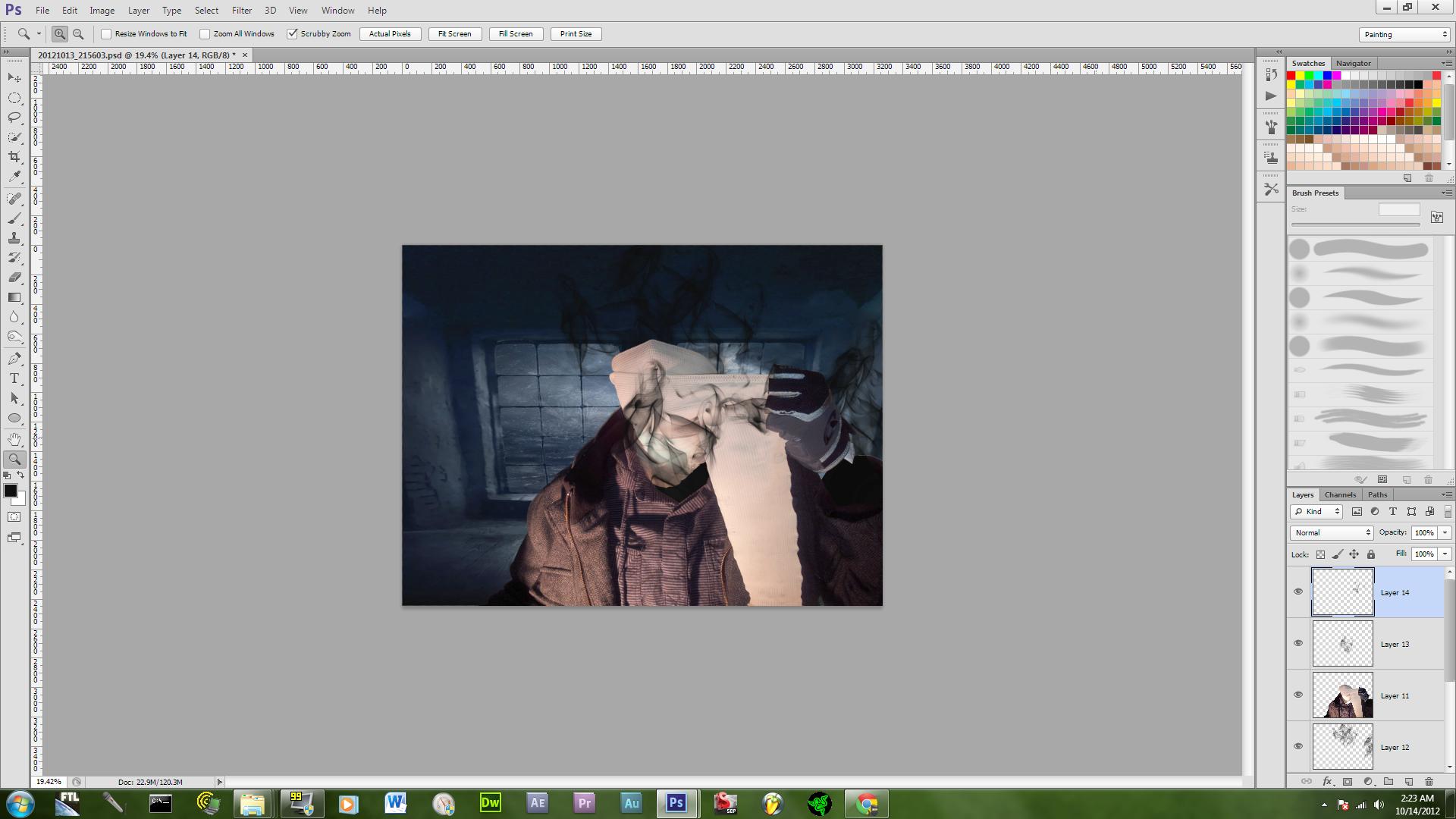Open the Zoom tool preset picker arrow
The width and height of the screenshot is (1456, 819).
pos(39,34)
